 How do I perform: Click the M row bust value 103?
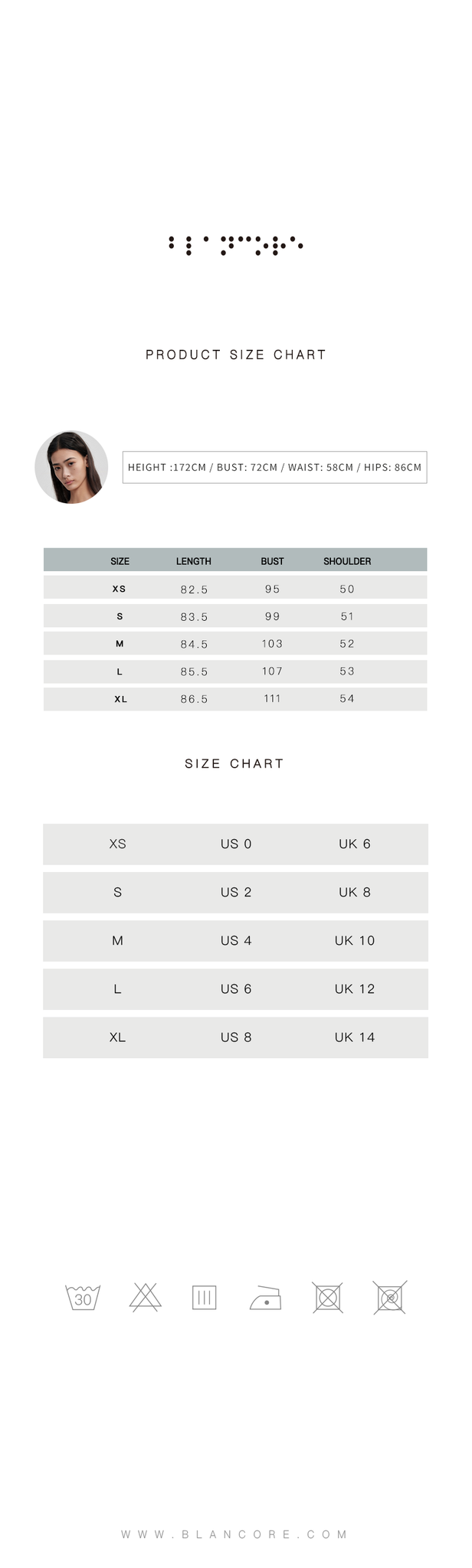[x=272, y=644]
